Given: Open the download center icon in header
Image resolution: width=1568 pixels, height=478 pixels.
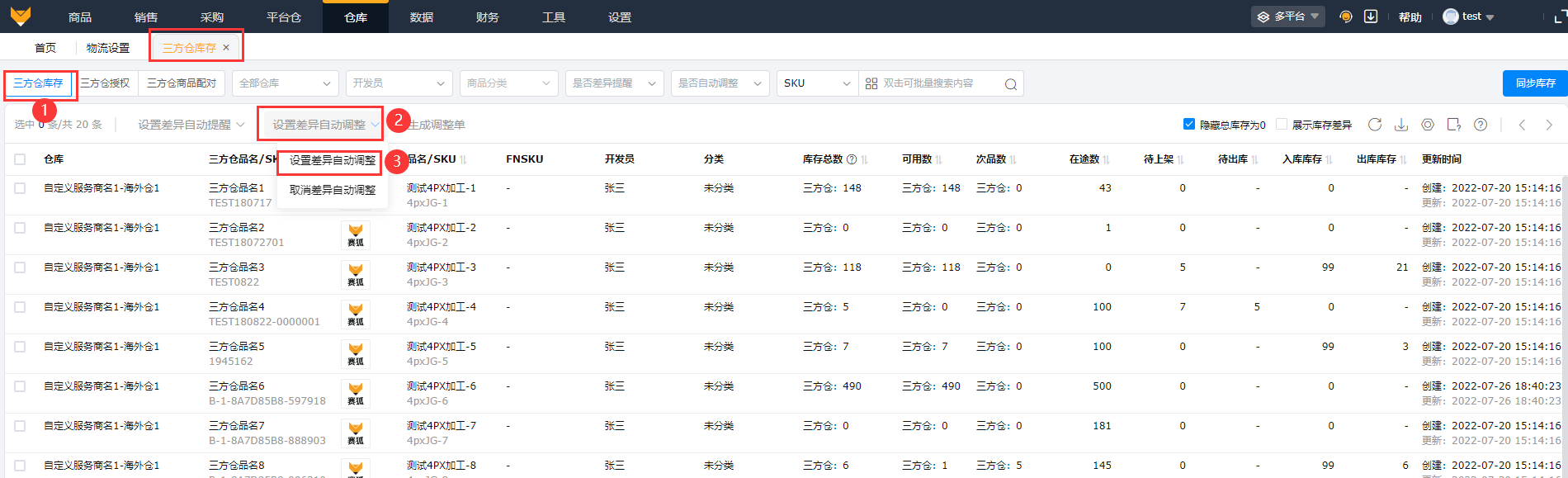Looking at the screenshot, I should (1371, 17).
